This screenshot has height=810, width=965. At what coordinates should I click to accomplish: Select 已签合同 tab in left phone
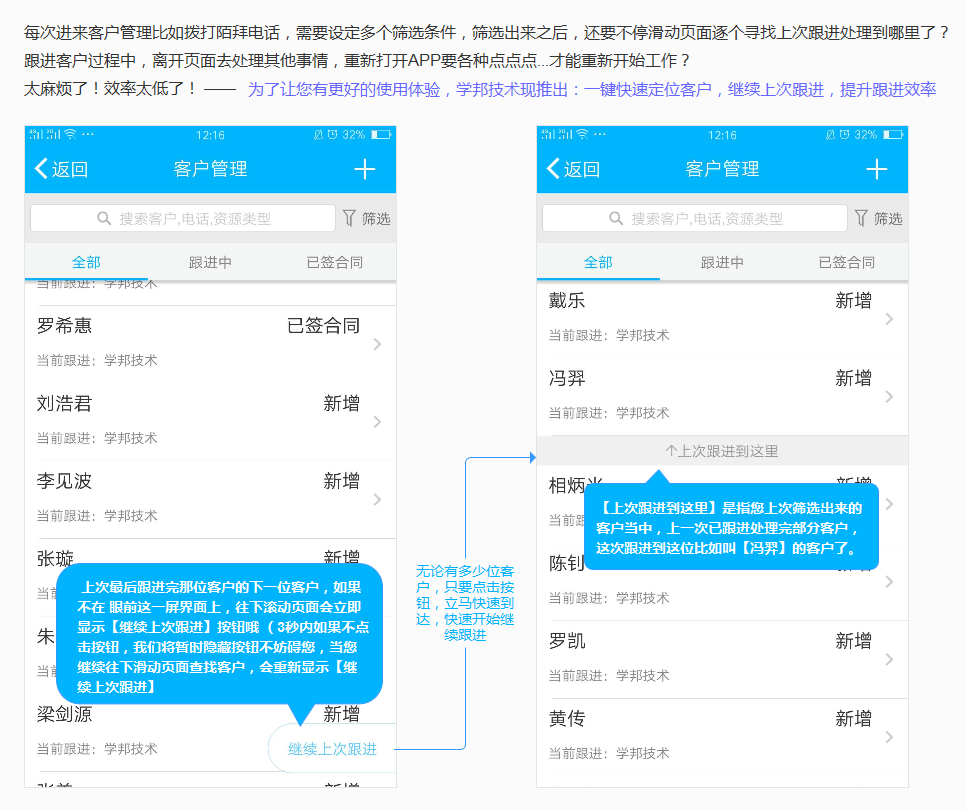[334, 262]
